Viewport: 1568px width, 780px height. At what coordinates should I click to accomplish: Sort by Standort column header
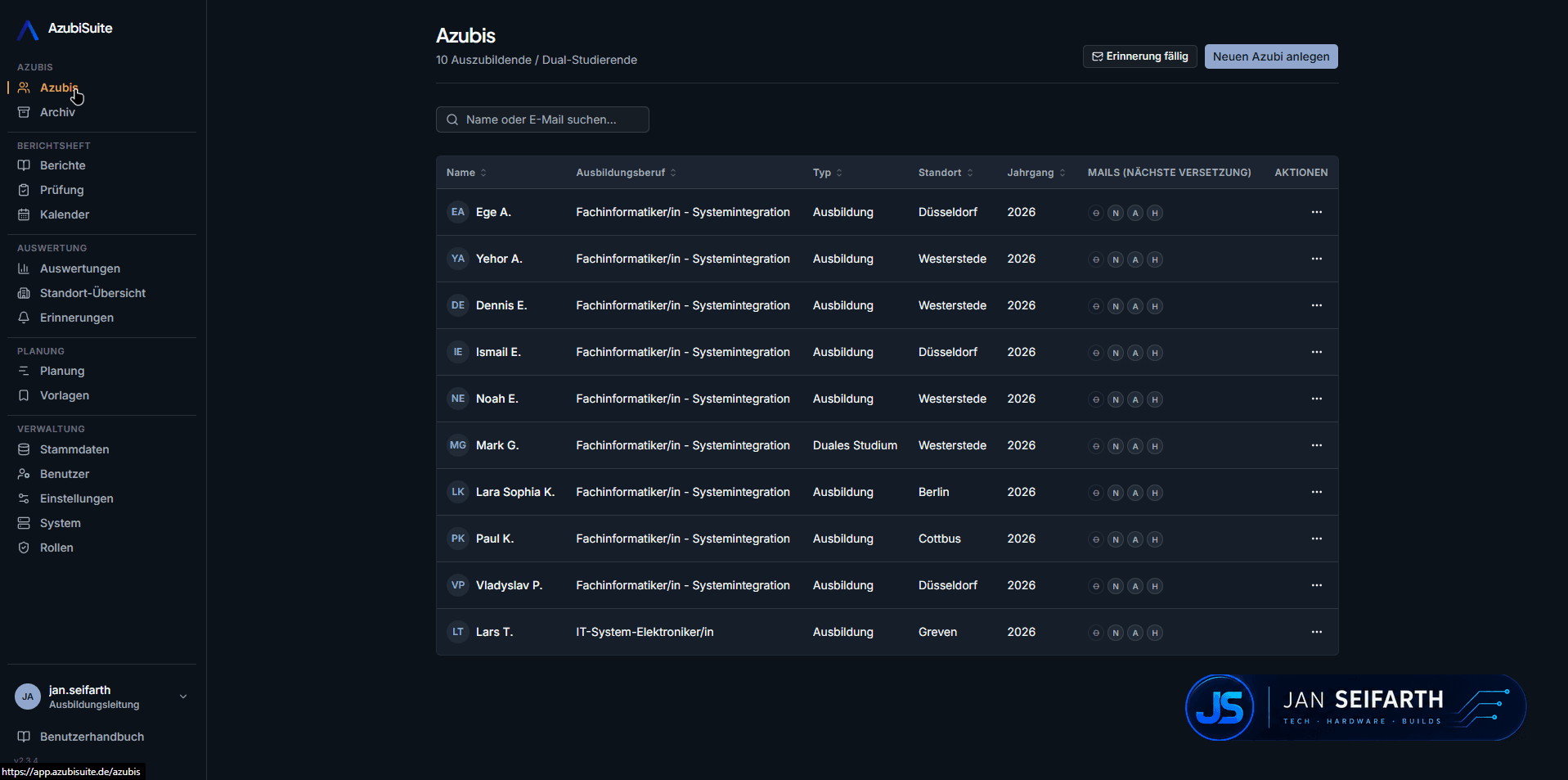[x=946, y=173]
